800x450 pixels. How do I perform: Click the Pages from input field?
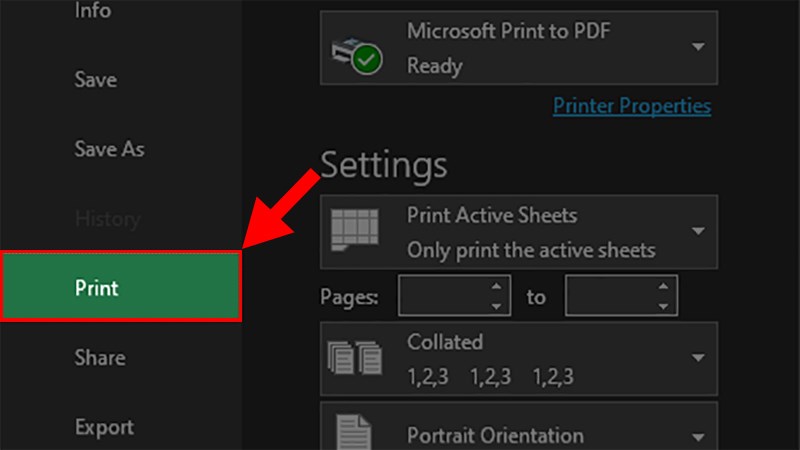tap(443, 296)
